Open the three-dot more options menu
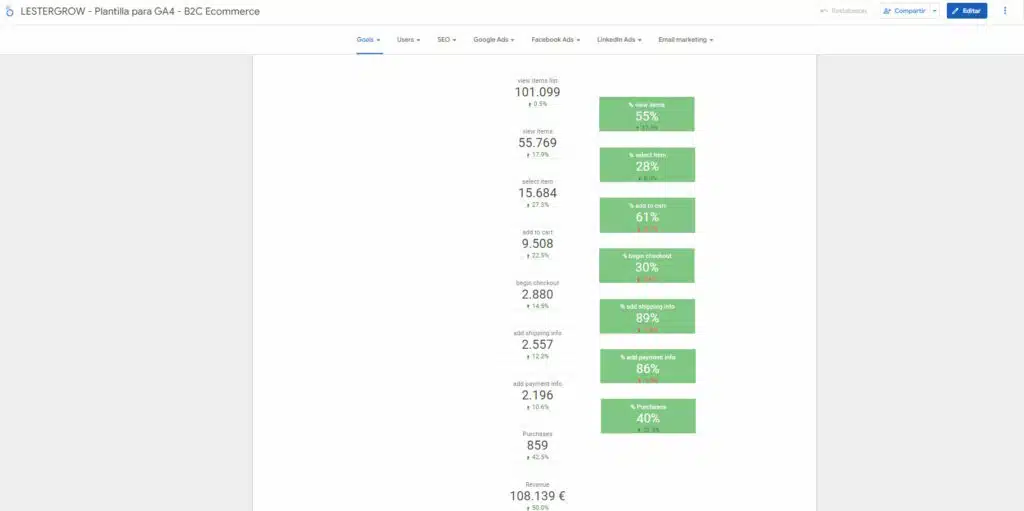Screen dimensions: 1024x511 coord(1005,11)
